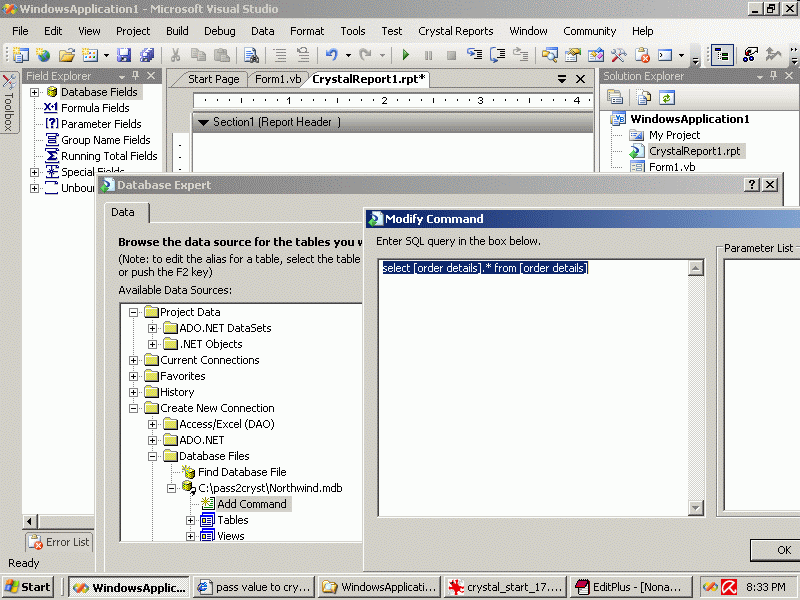Viewport: 800px width, 600px height.
Task: Open the Add New Item dropdown arrow
Action: coord(106,55)
